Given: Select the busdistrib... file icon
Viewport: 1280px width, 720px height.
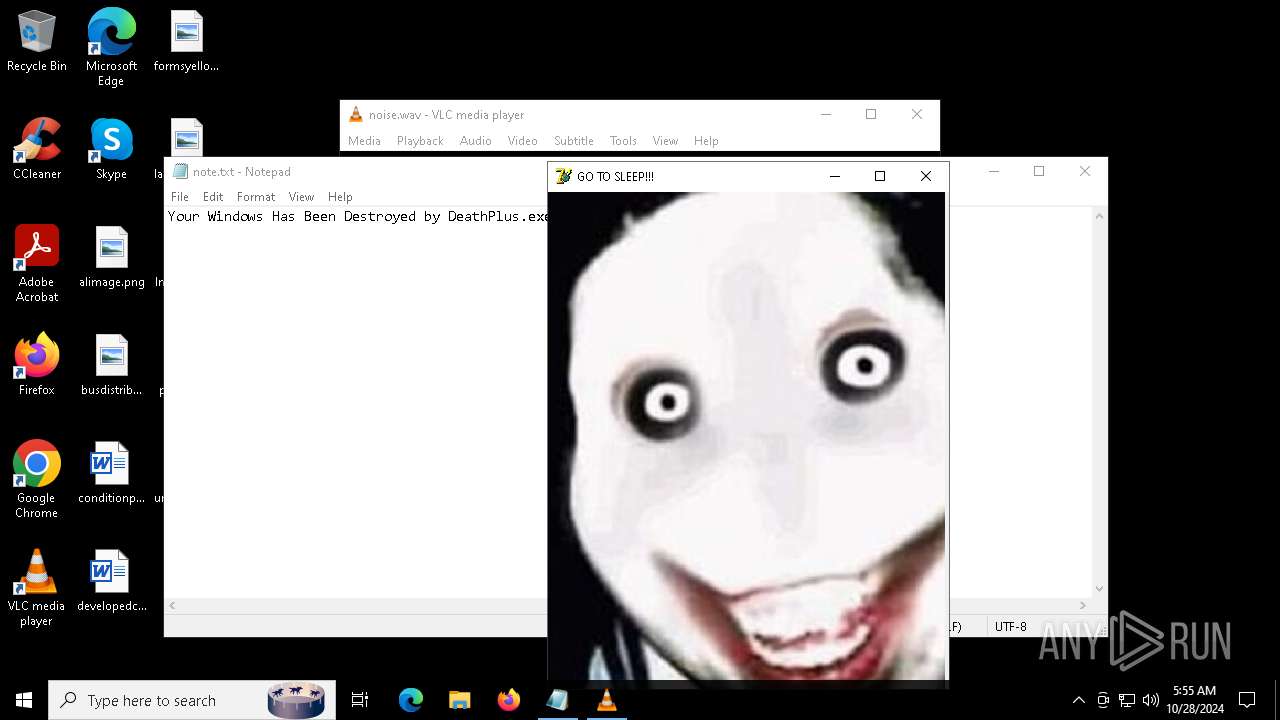Looking at the screenshot, I should [x=112, y=366].
